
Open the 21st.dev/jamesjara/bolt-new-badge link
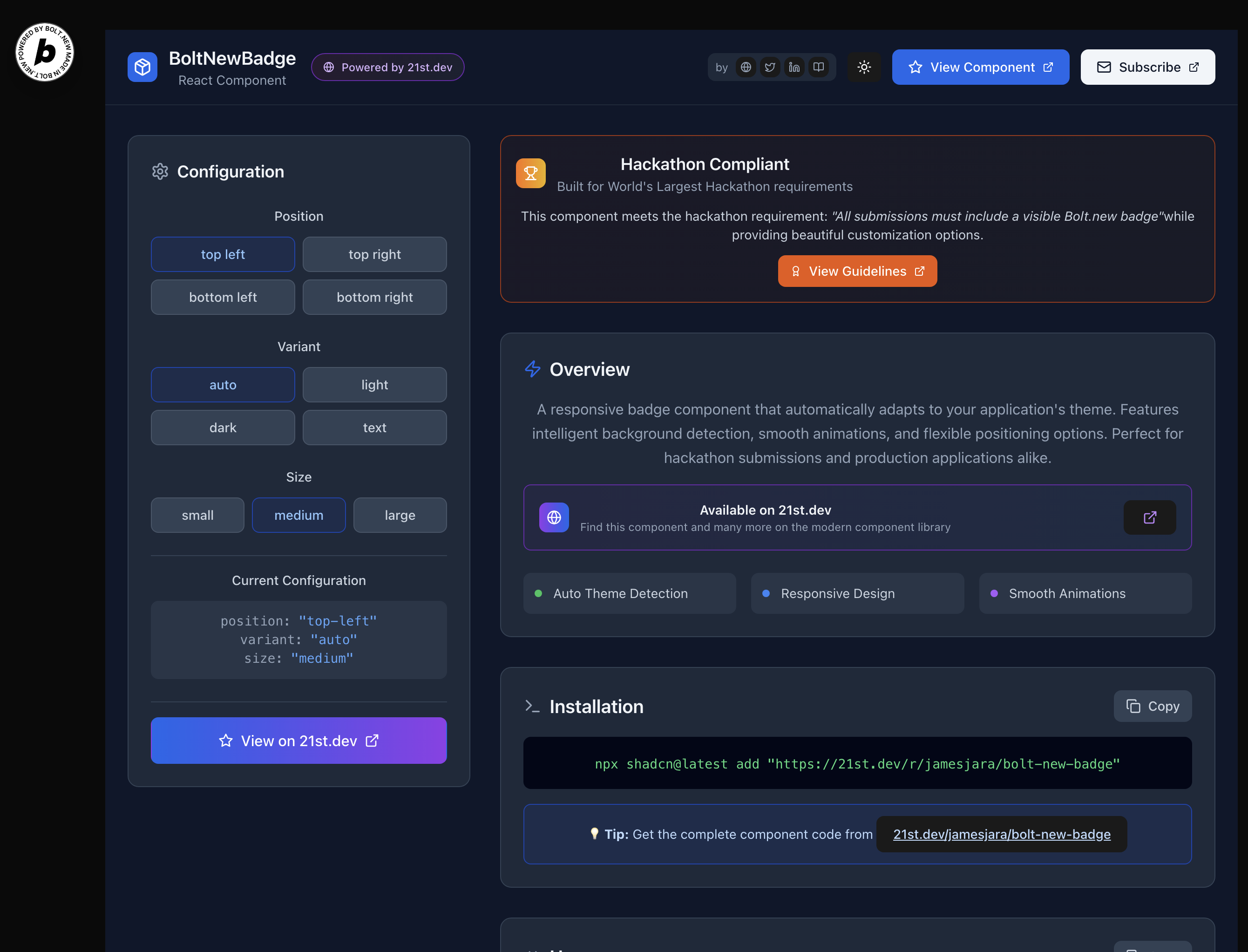[1001, 834]
